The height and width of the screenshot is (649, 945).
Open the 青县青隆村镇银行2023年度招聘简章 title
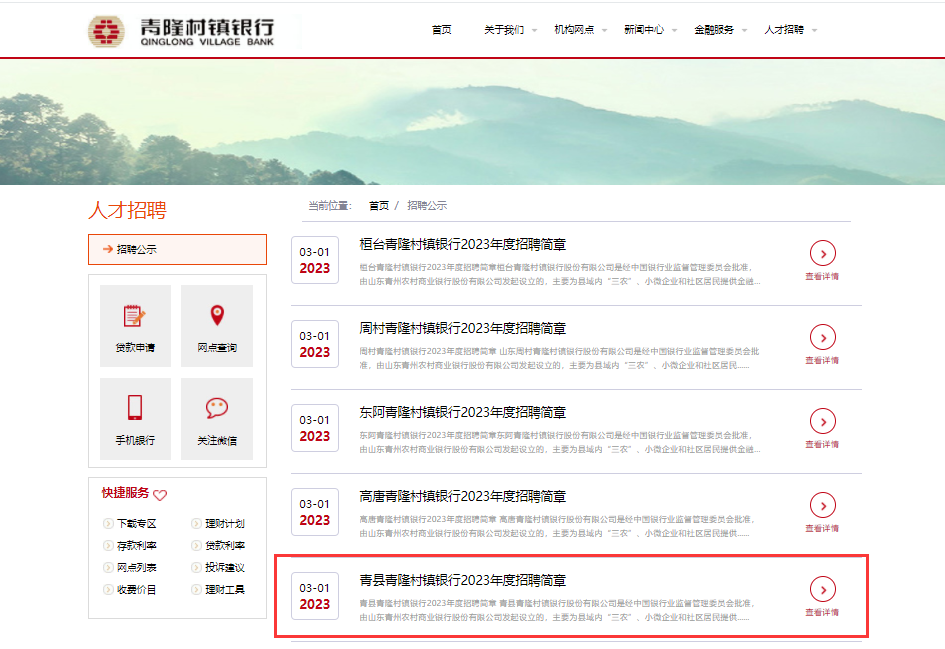tap(463, 580)
